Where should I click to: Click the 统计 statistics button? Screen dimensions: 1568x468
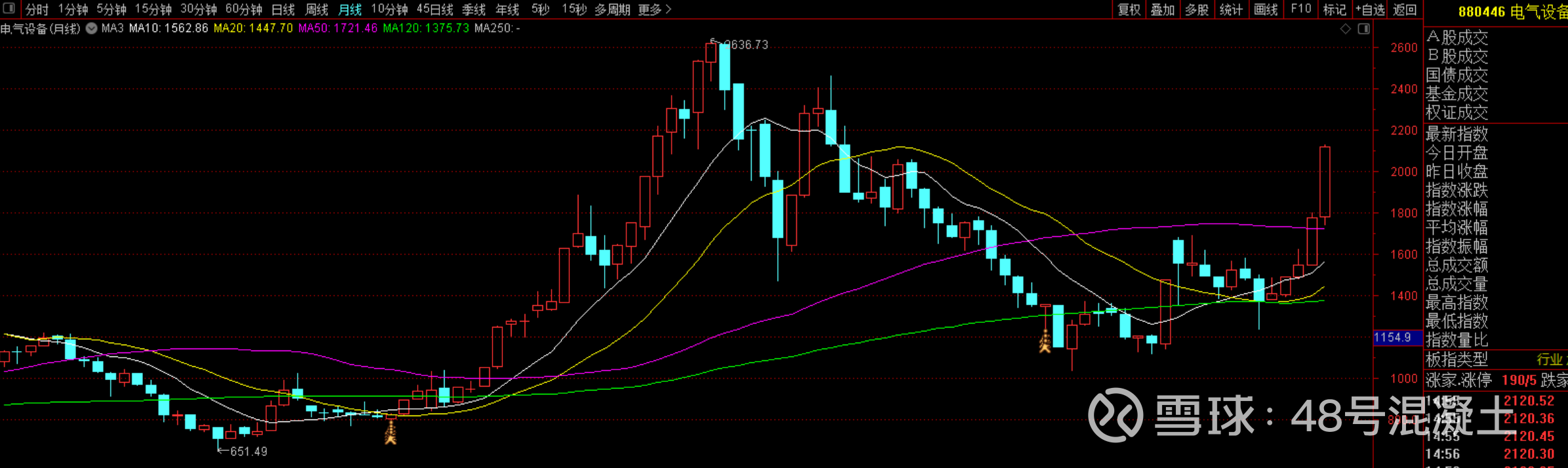click(1231, 10)
